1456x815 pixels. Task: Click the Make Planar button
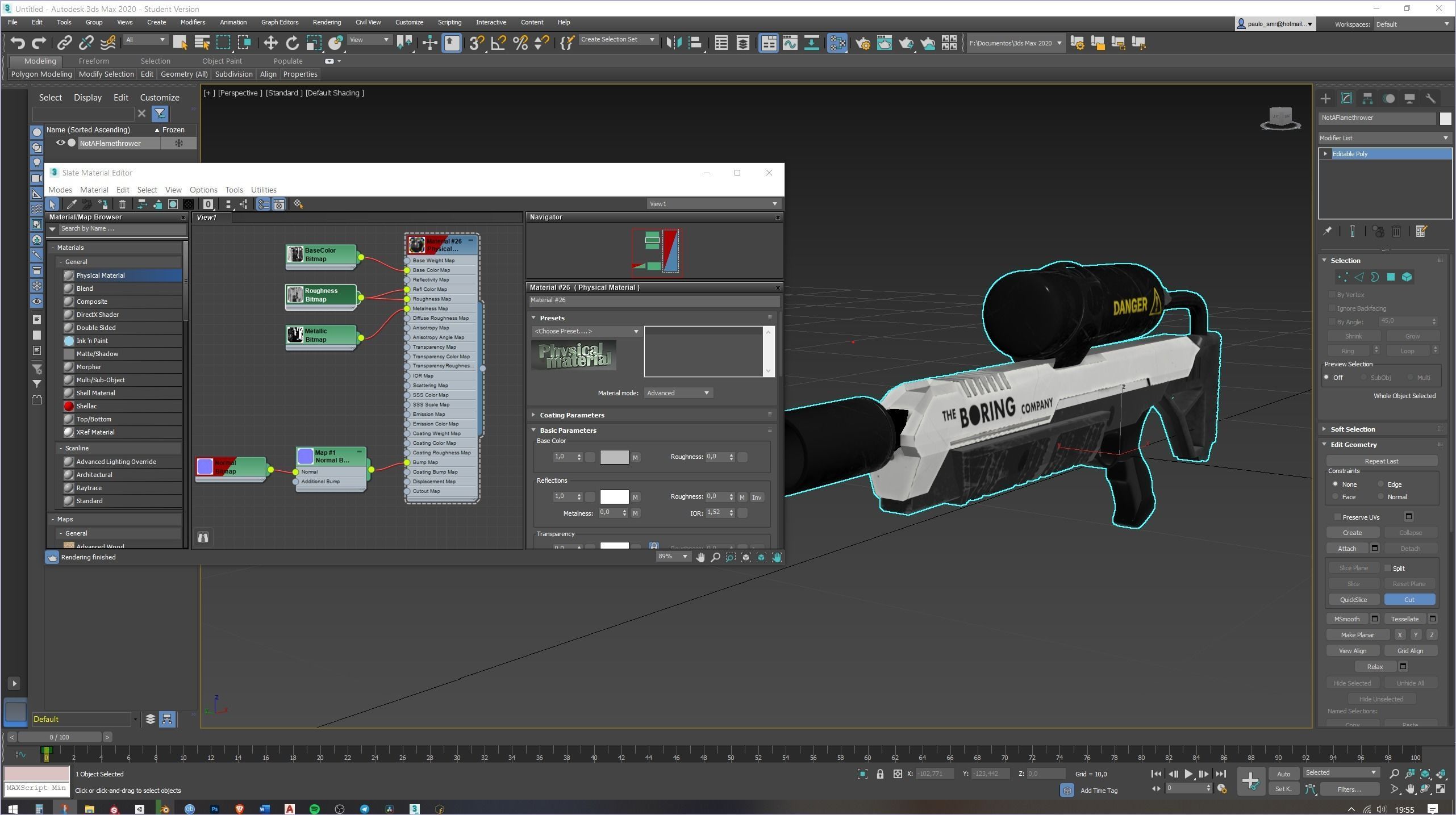coord(1357,635)
